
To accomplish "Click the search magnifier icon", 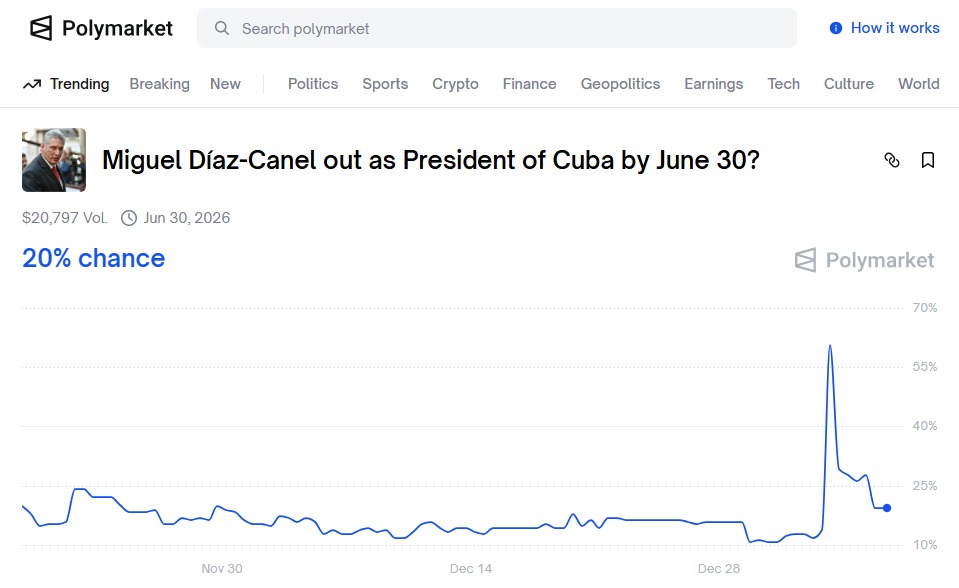I will point(222,28).
